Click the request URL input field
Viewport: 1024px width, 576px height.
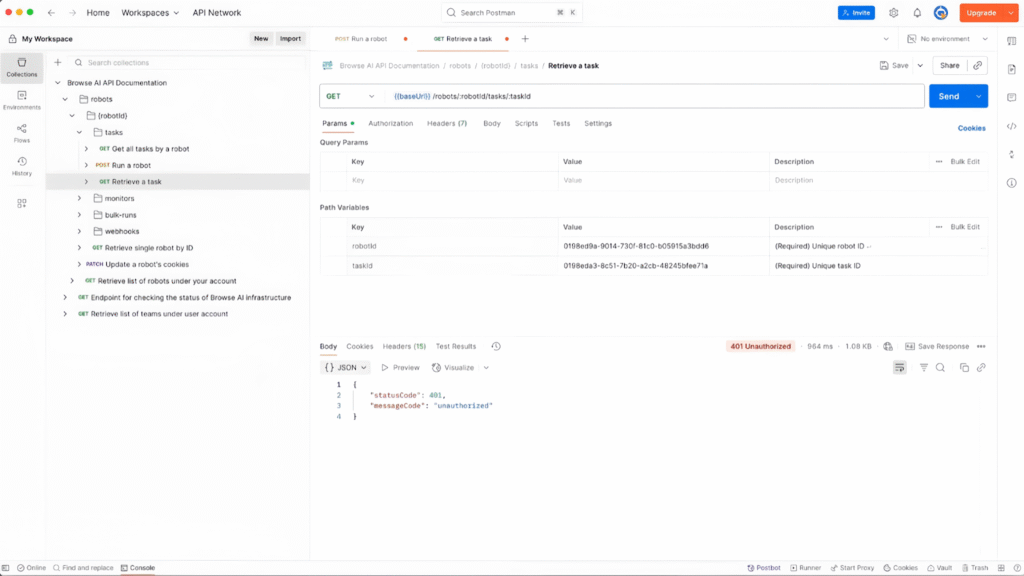click(x=650, y=96)
